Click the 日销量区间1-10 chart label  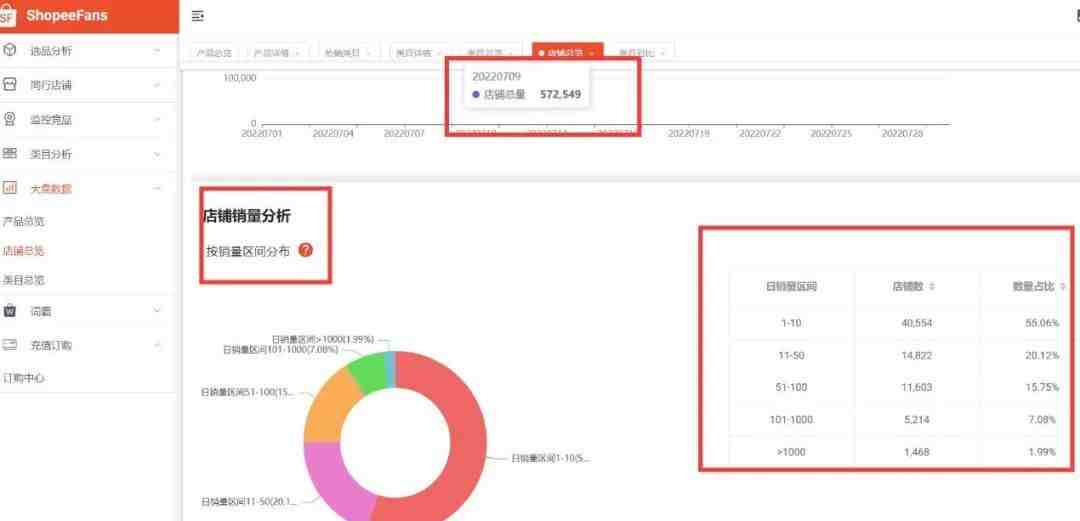tap(550, 458)
